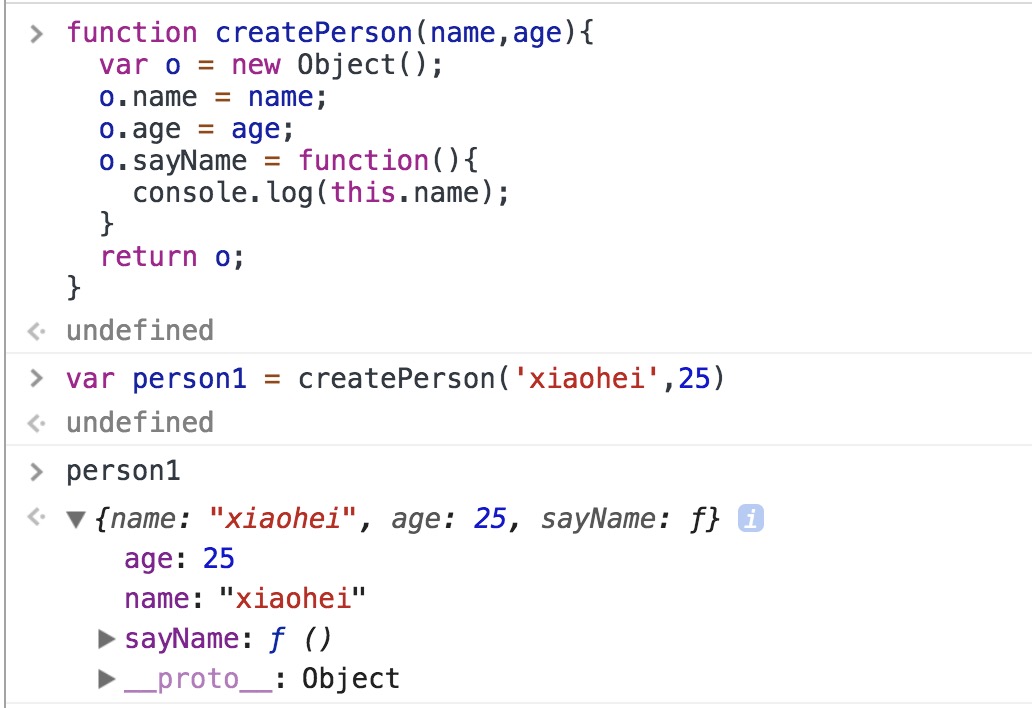Click the input prompt chevron before function createPerson
This screenshot has height=708, width=1032.
pyautogui.click(x=37, y=33)
